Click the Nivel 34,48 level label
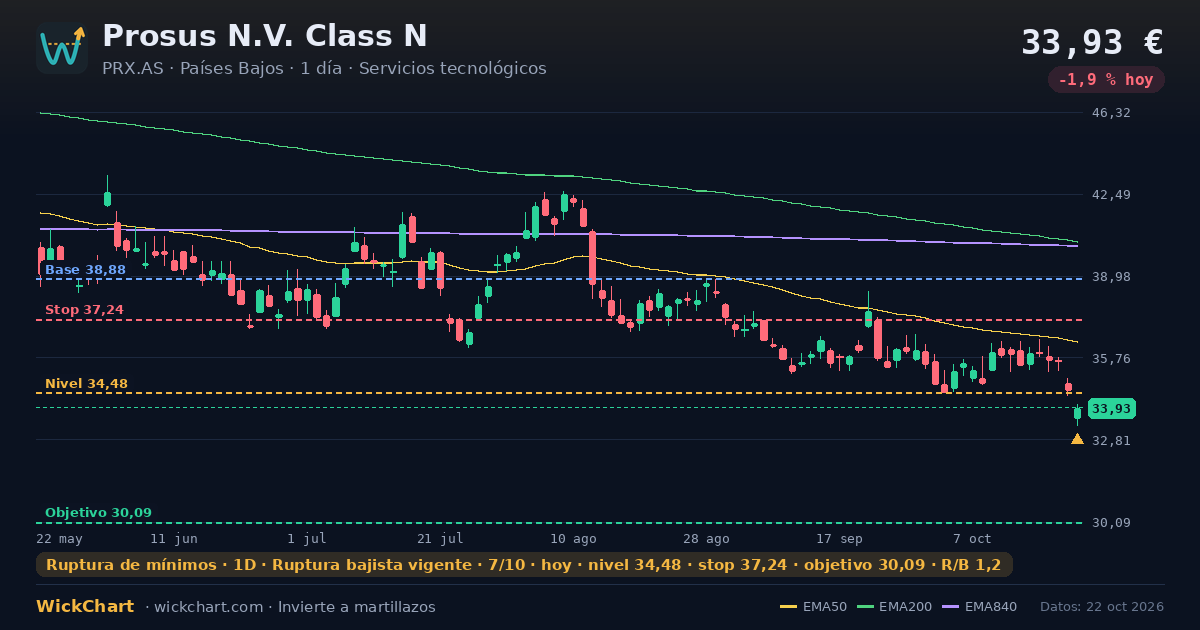Image resolution: width=1200 pixels, height=630 pixels. tap(86, 383)
